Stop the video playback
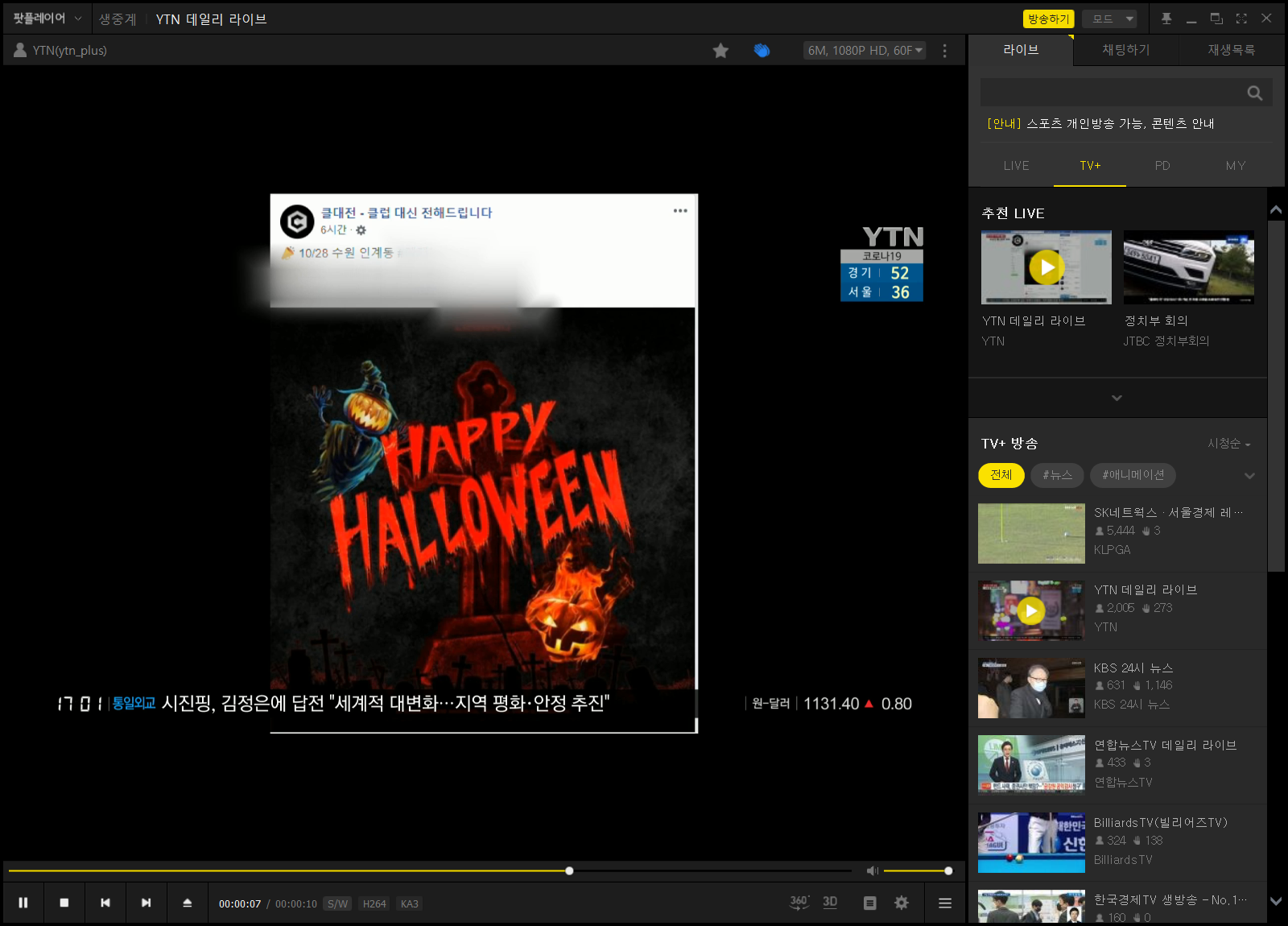 (x=64, y=903)
